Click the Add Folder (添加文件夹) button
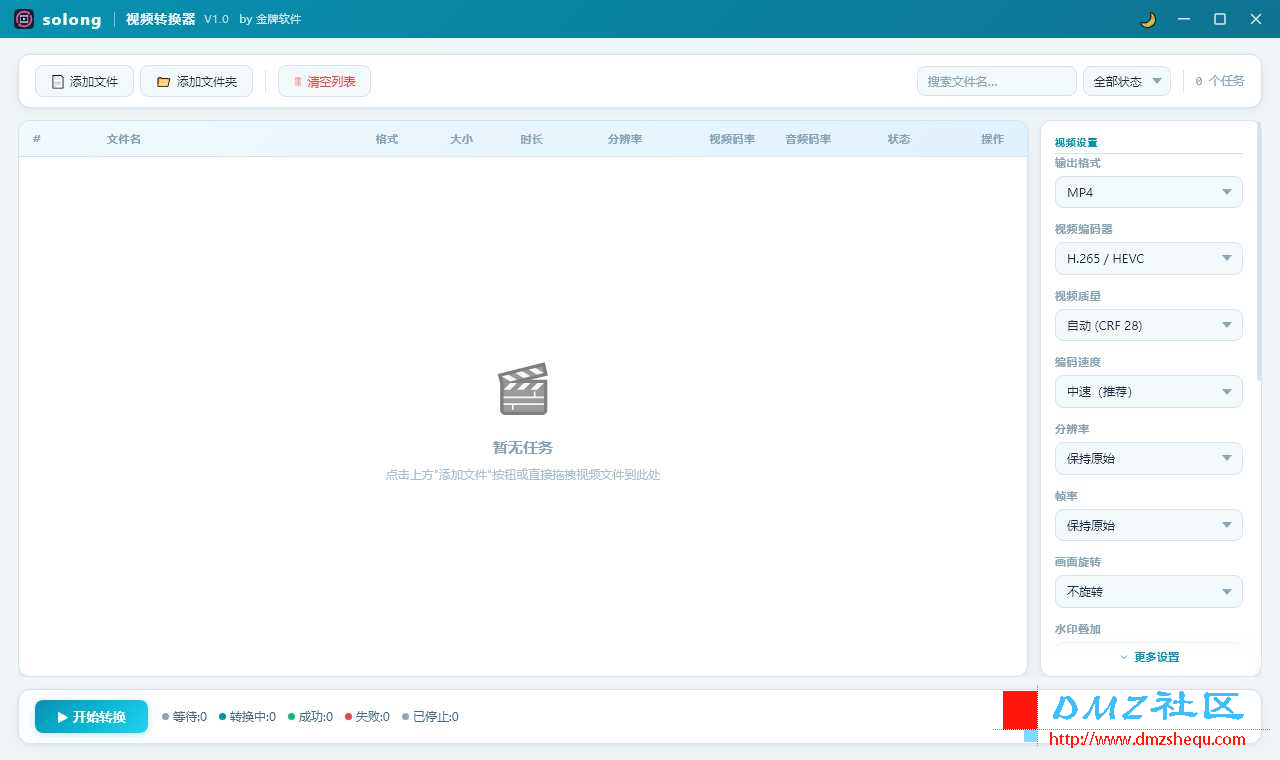This screenshot has width=1280, height=760. coord(196,81)
